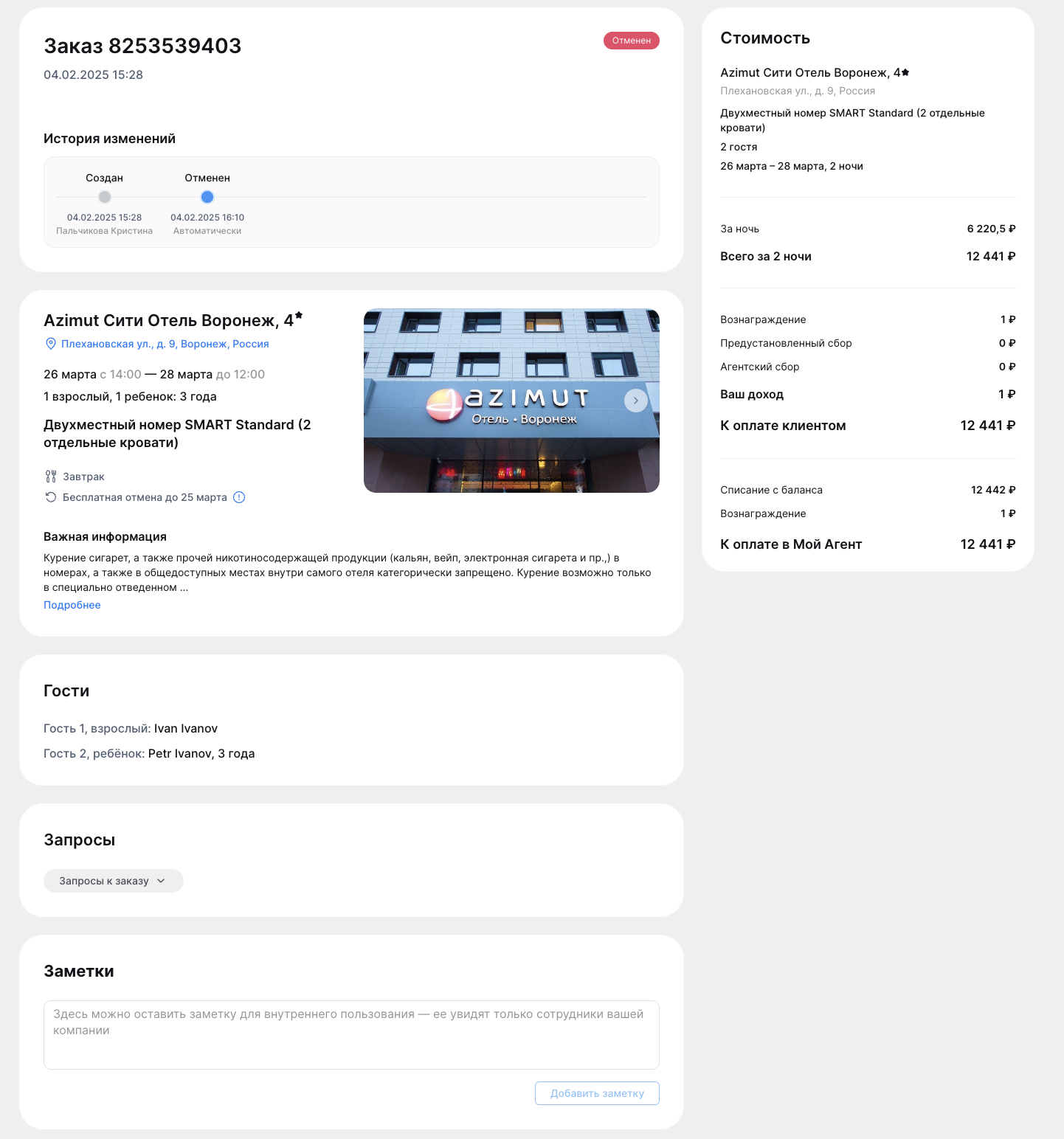This screenshot has height=1139, width=1064.
Task: Click the Стоимость panel heading
Action: click(765, 38)
